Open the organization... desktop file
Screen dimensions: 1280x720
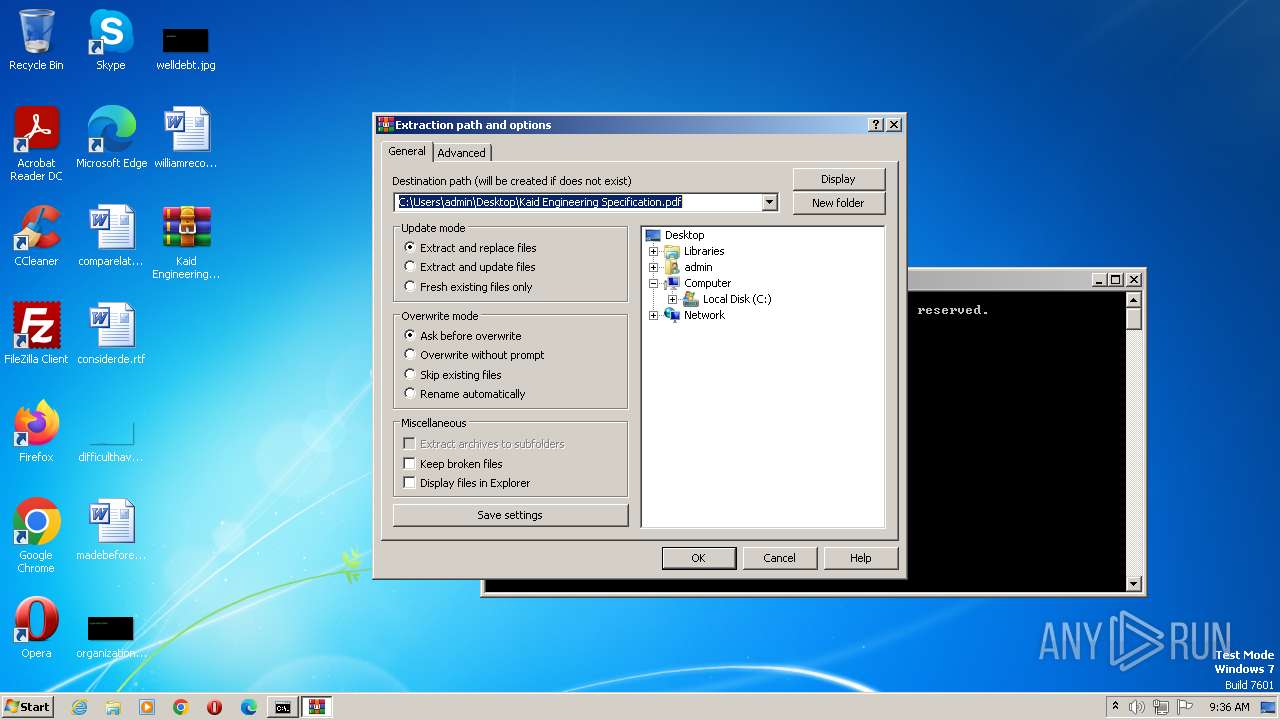pyautogui.click(x=111, y=637)
